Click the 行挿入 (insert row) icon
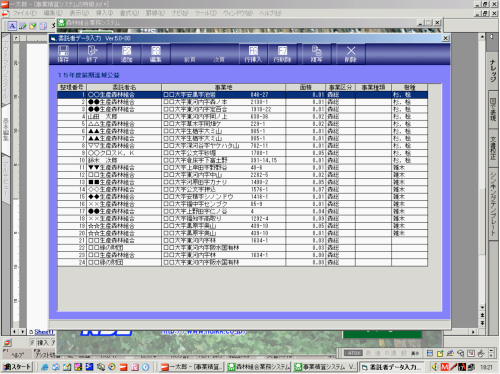 [254, 54]
